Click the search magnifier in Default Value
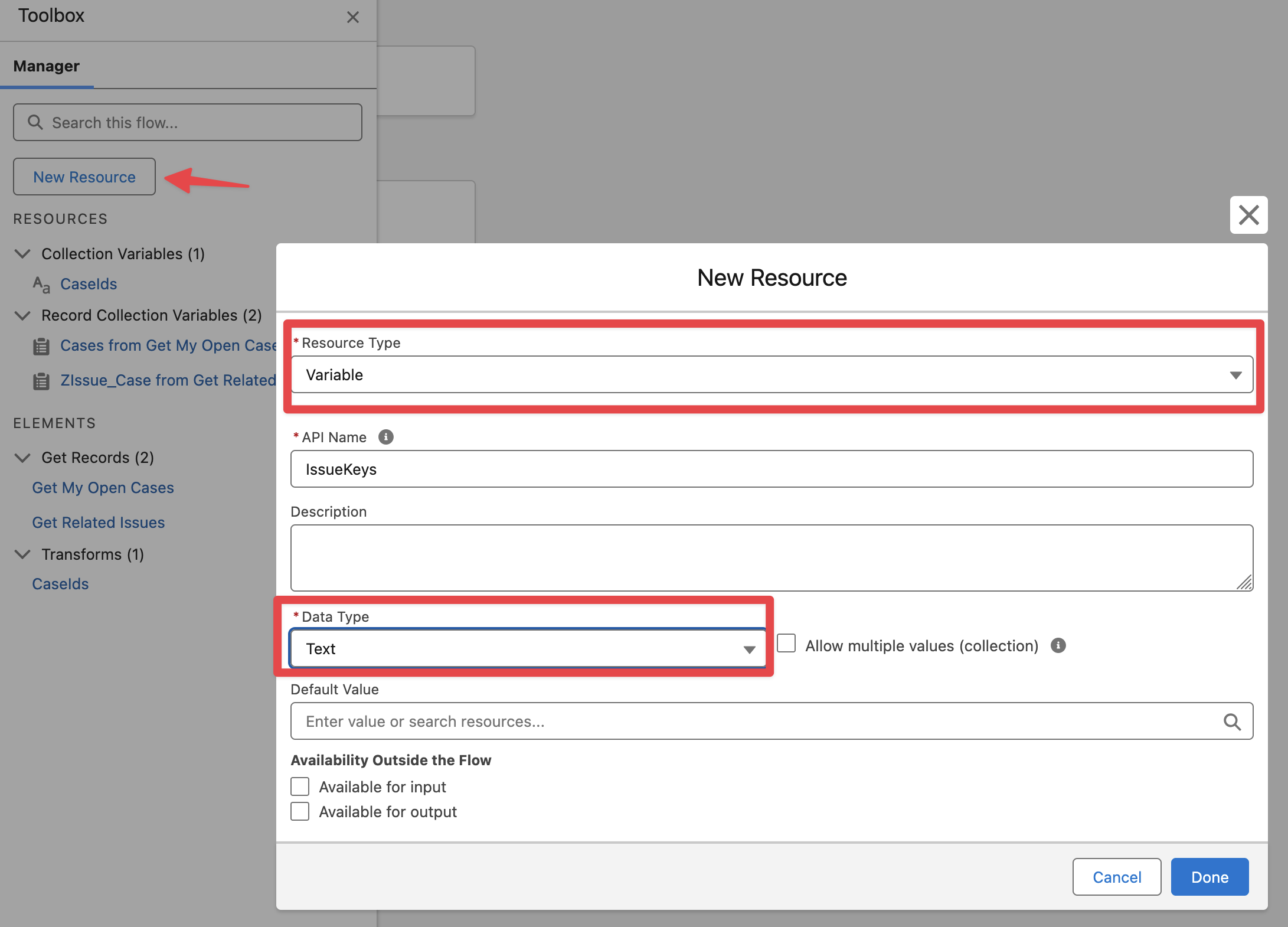This screenshot has width=1288, height=927. pyautogui.click(x=1231, y=721)
